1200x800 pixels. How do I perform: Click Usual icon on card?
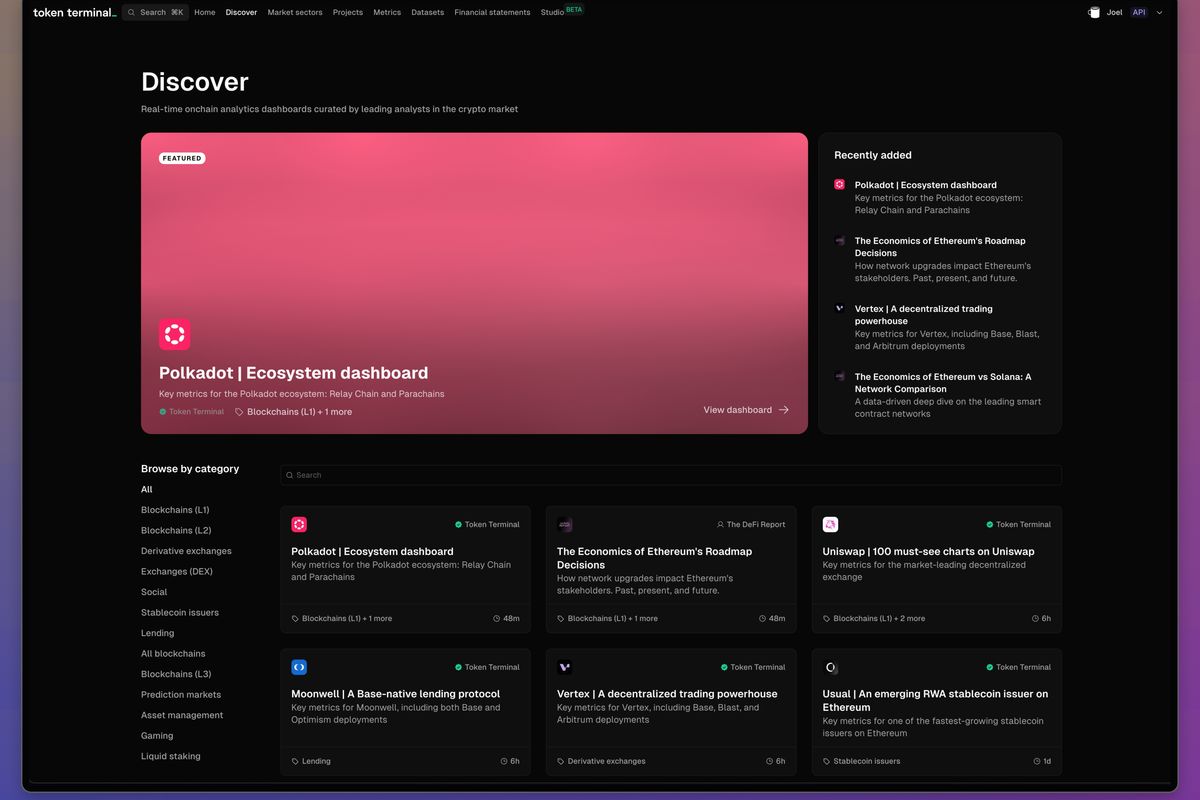tap(830, 667)
